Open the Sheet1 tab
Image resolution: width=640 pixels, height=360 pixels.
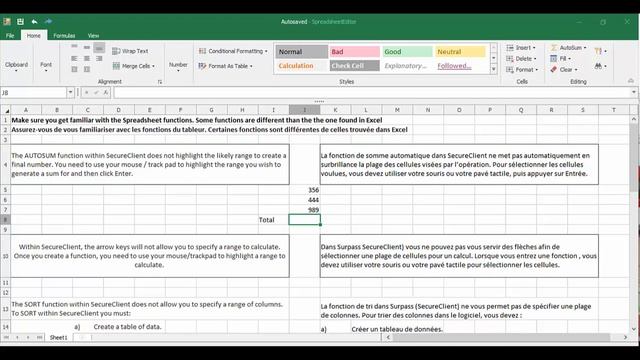coord(58,338)
